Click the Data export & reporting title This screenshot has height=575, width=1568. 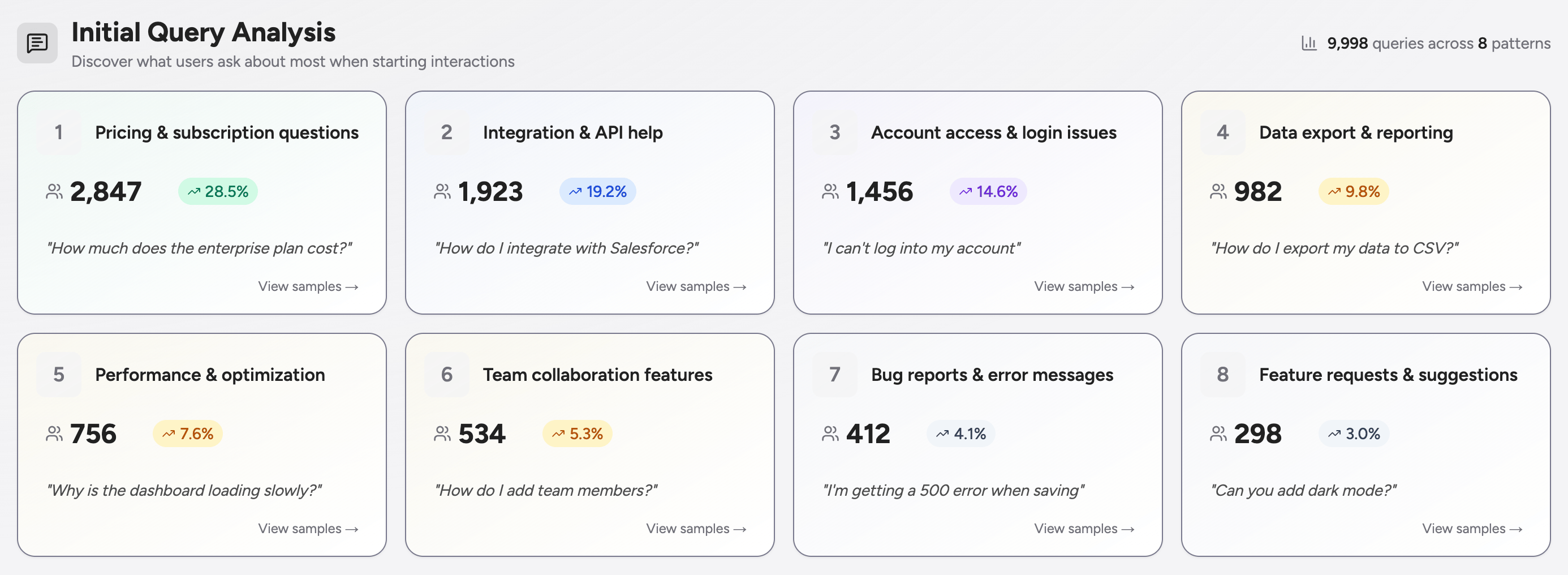(1356, 133)
